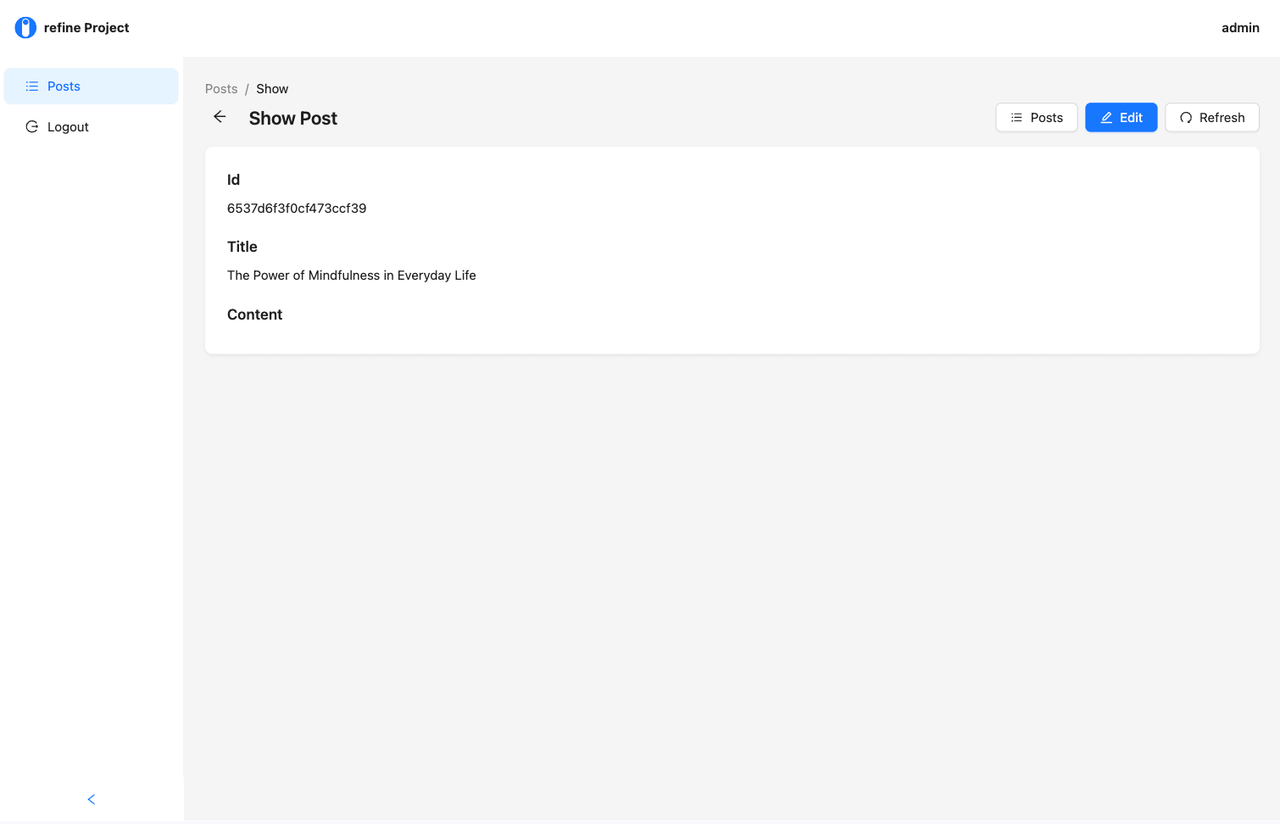Choose the Logout label in the sidebar menu
The image size is (1280, 824).
[68, 127]
